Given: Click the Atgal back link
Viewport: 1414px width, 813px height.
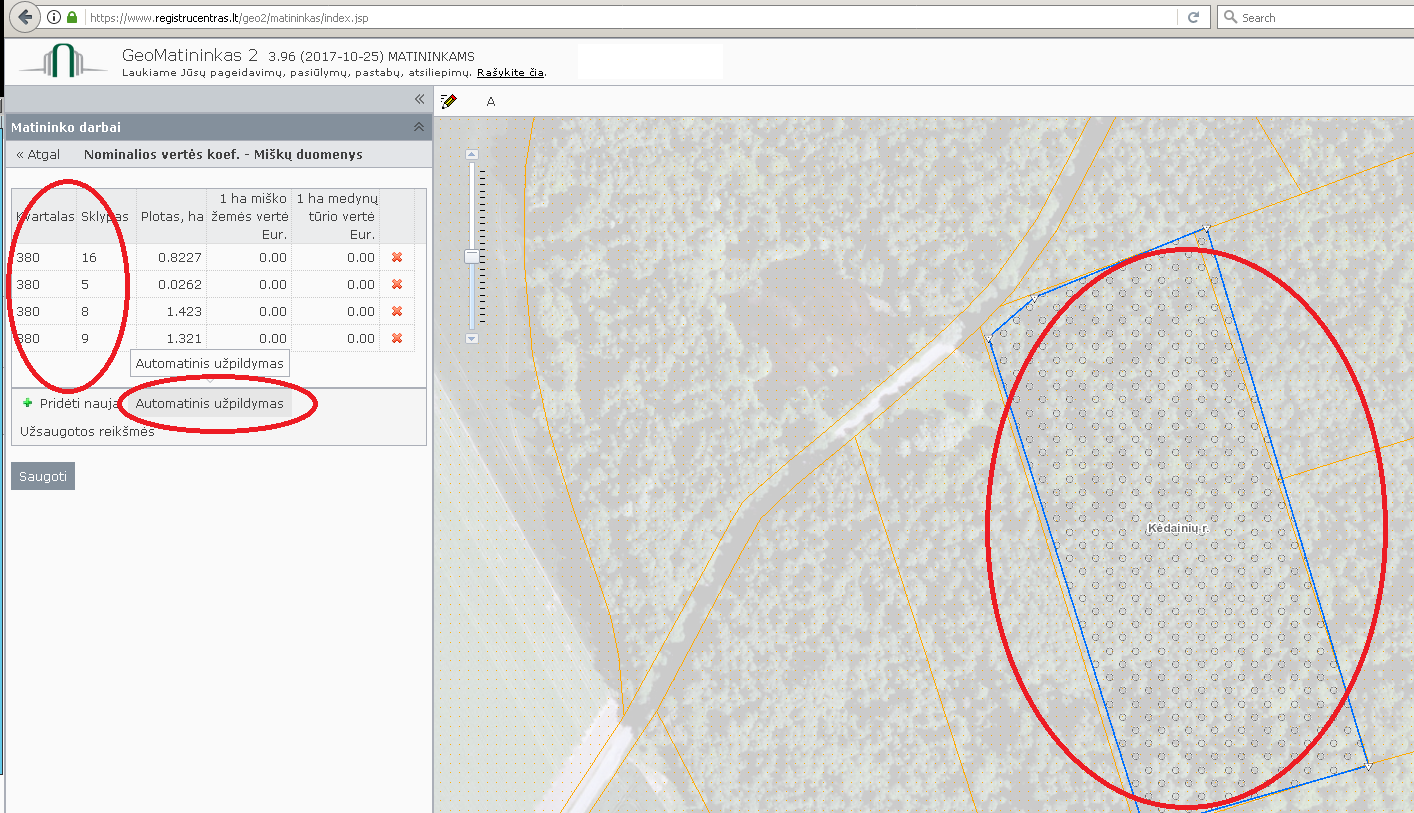Looking at the screenshot, I should click(x=38, y=154).
